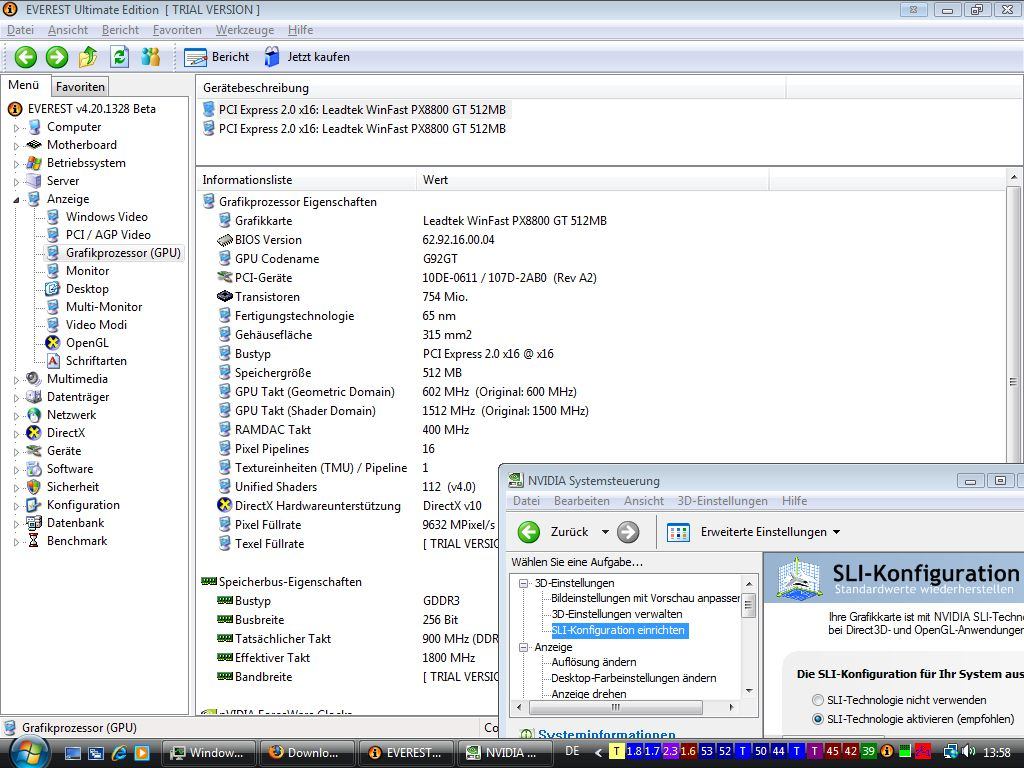Select the Monitor tree item
1024x768 pixels.
88,270
